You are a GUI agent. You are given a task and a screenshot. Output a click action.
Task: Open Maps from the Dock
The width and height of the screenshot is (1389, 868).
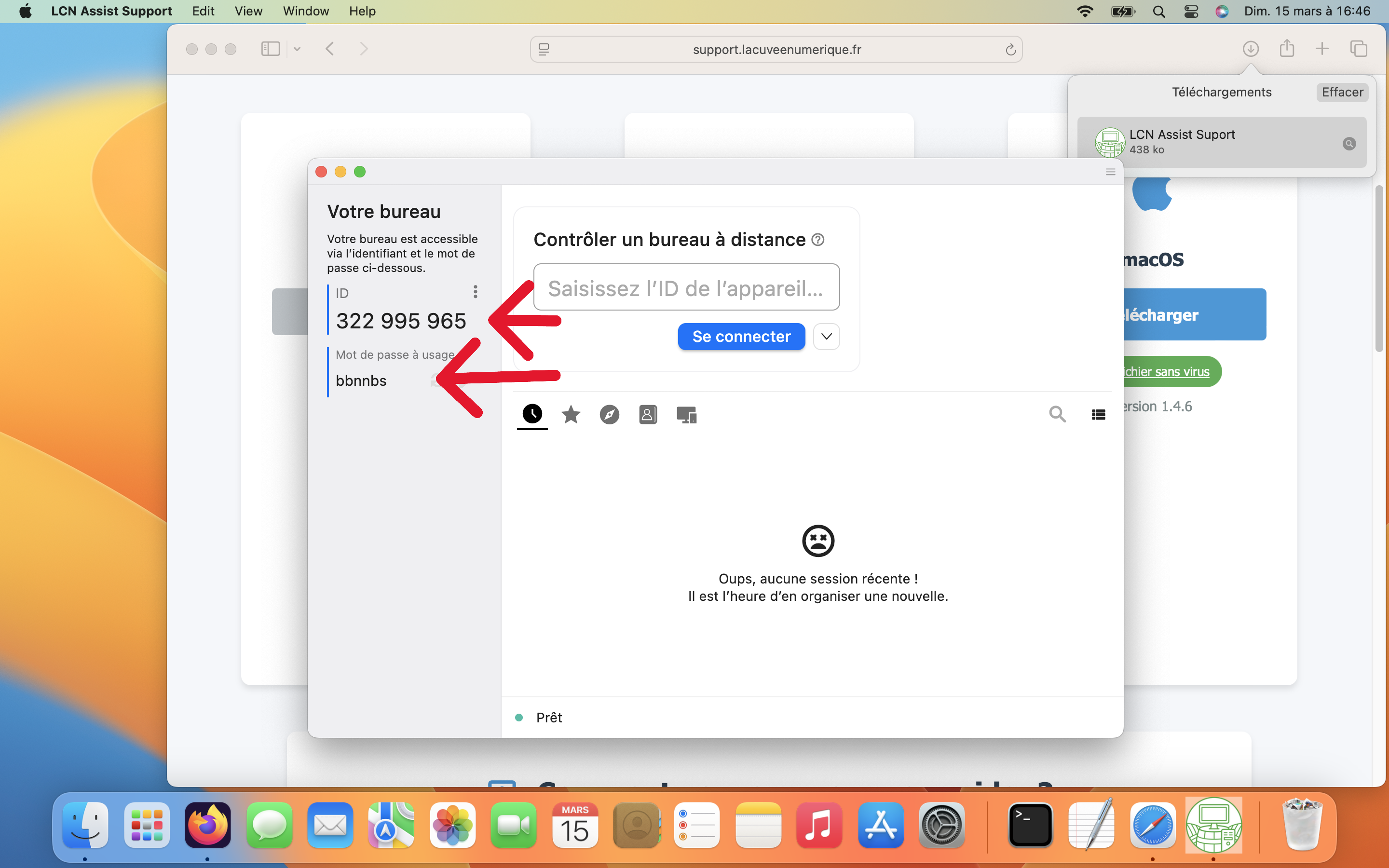[391, 826]
